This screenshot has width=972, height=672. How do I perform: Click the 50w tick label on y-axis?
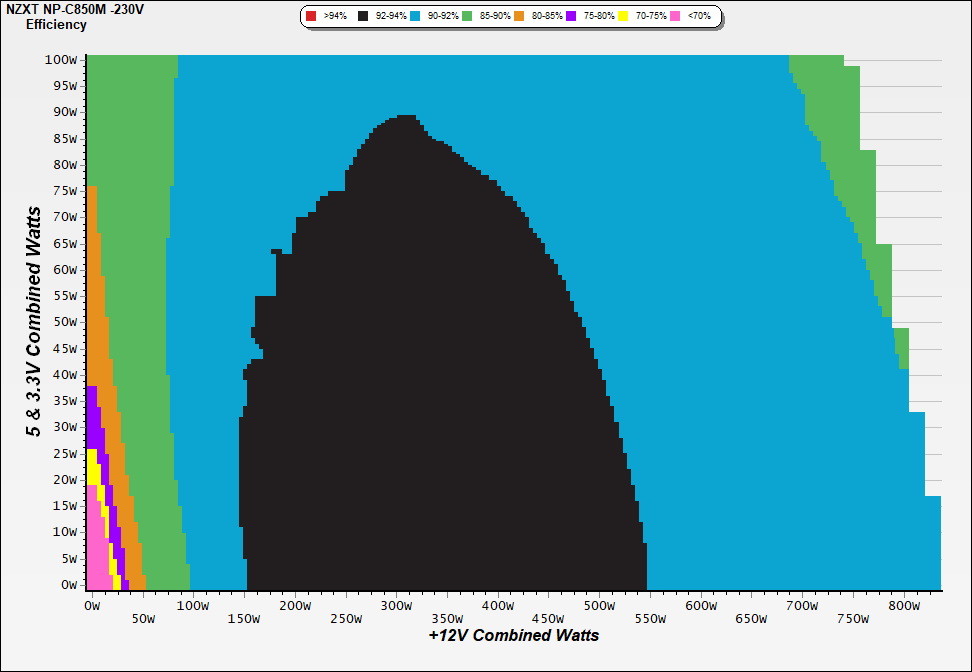[x=64, y=322]
